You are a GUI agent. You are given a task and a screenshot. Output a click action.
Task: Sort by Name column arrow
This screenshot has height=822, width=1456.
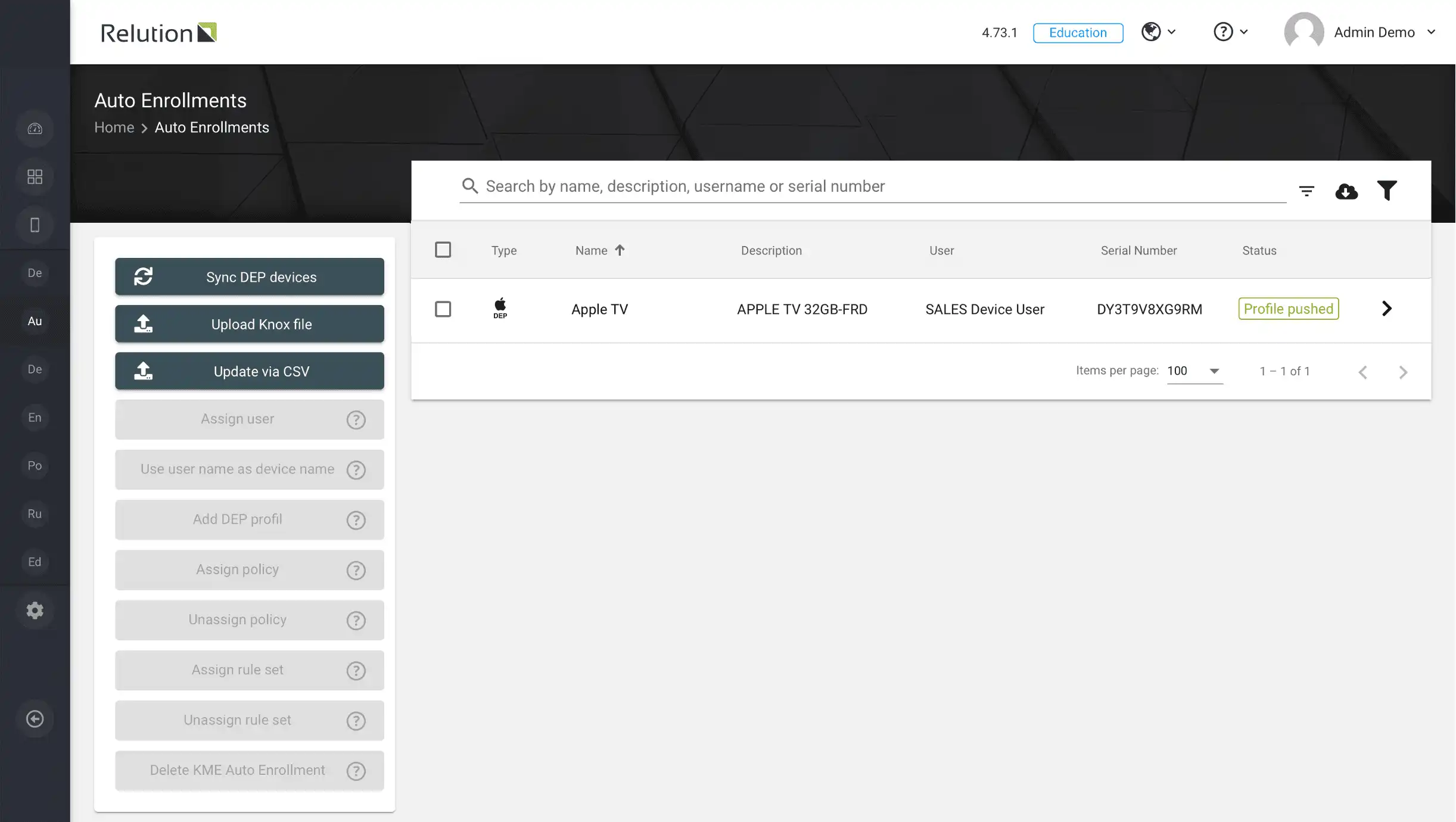pos(620,250)
